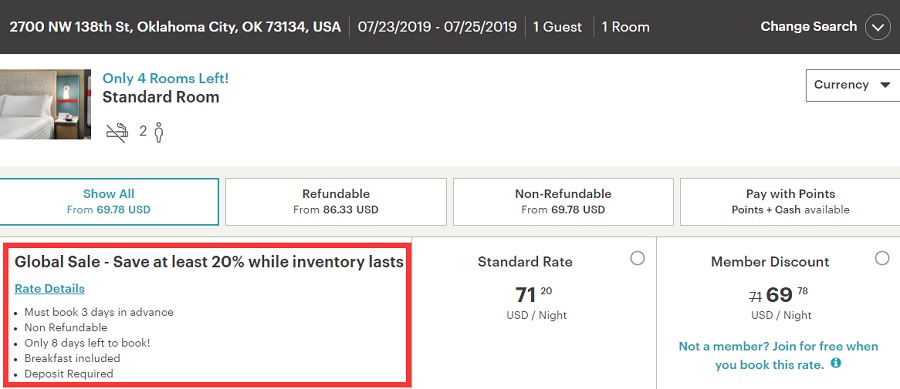Click the Change Search text
Viewport: 900px width, 389px height.
point(808,26)
